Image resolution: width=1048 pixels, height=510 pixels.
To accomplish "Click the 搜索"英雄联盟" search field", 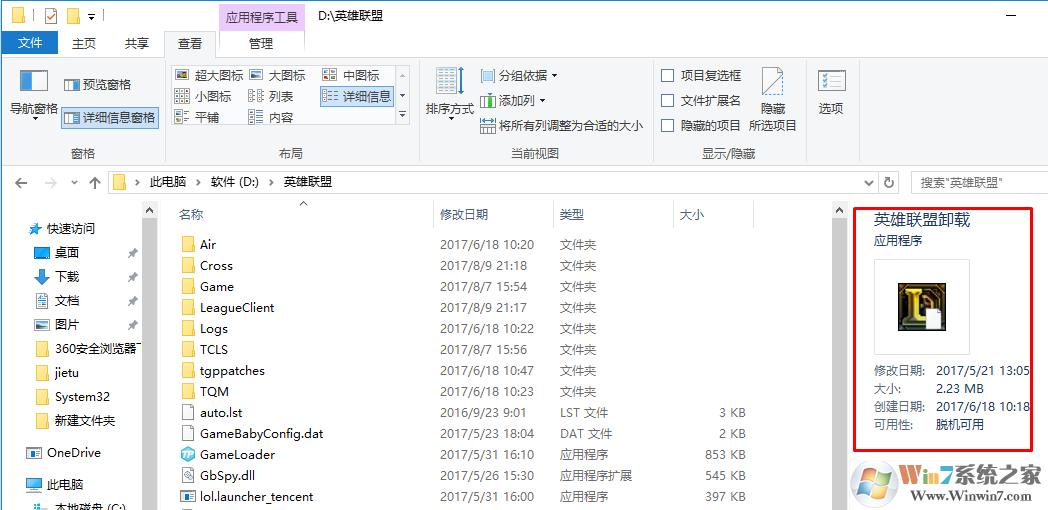I will coord(975,182).
